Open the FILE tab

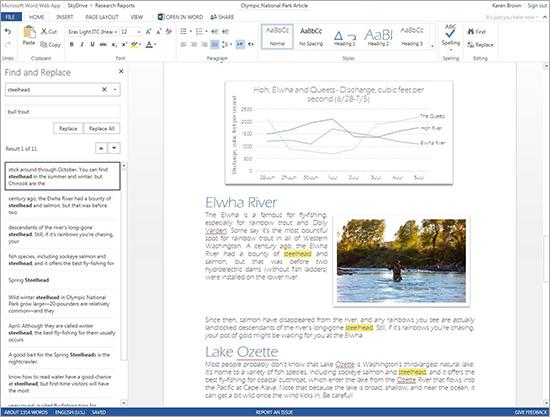click(x=11, y=17)
